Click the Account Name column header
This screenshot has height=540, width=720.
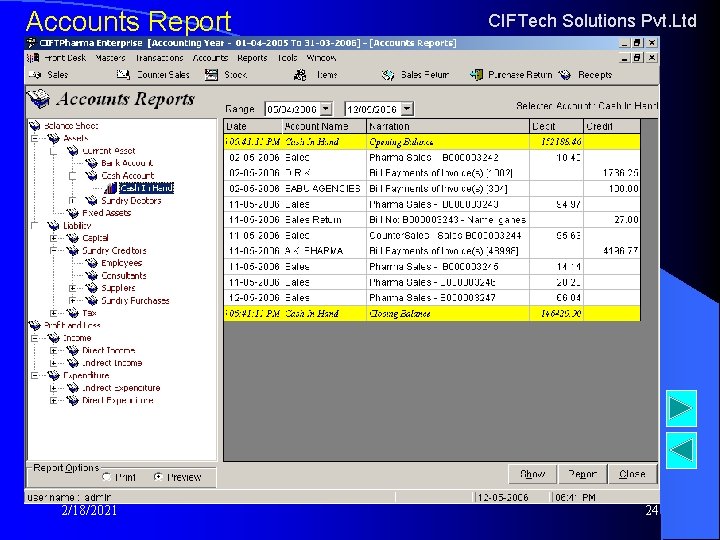point(324,126)
